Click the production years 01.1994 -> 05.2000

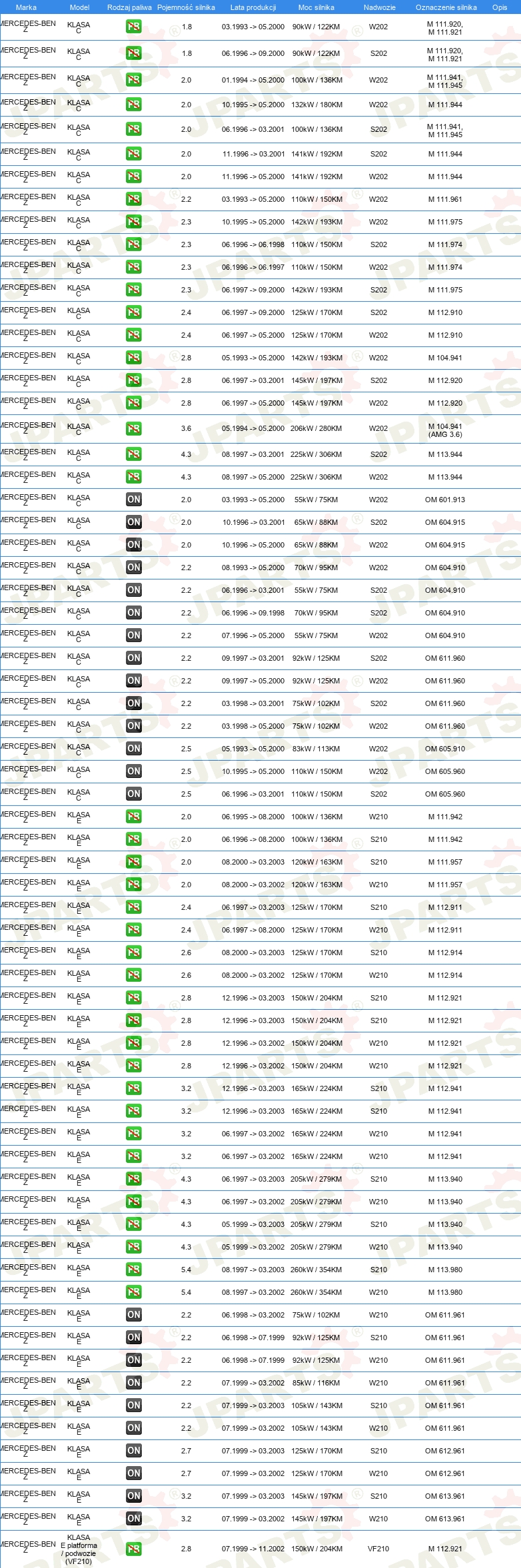253,80
